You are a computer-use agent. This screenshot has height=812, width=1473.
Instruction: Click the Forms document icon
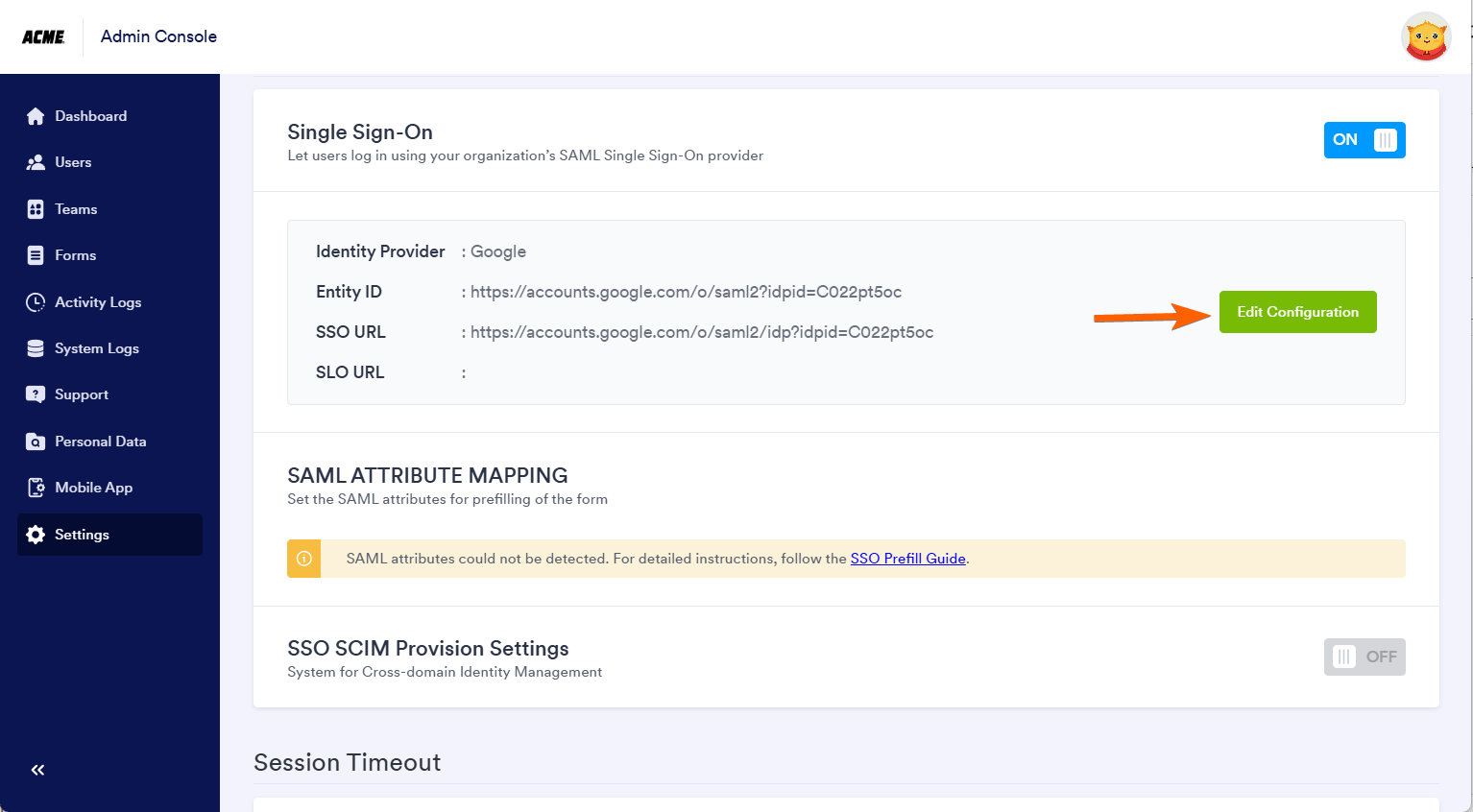[36, 255]
